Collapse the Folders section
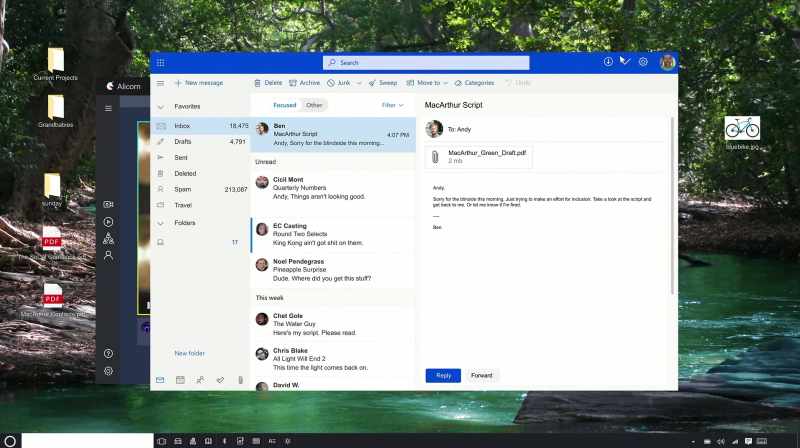Image resolution: width=800 pixels, height=448 pixels. pyautogui.click(x=161, y=223)
